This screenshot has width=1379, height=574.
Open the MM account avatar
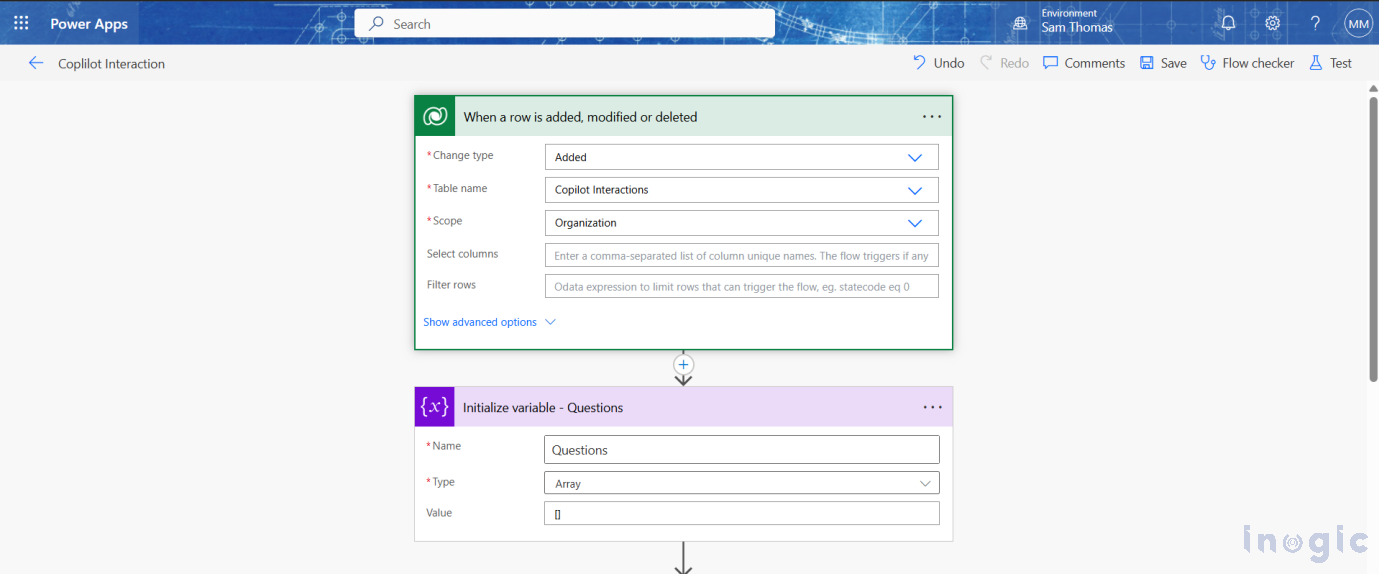click(1357, 23)
